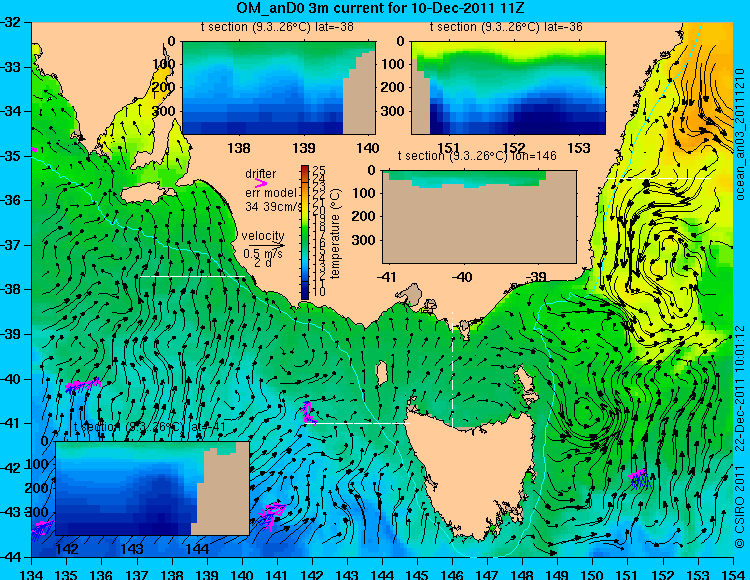Click the 134 longitude label on the bottom axis
The width and height of the screenshot is (750, 580).
click(32, 574)
